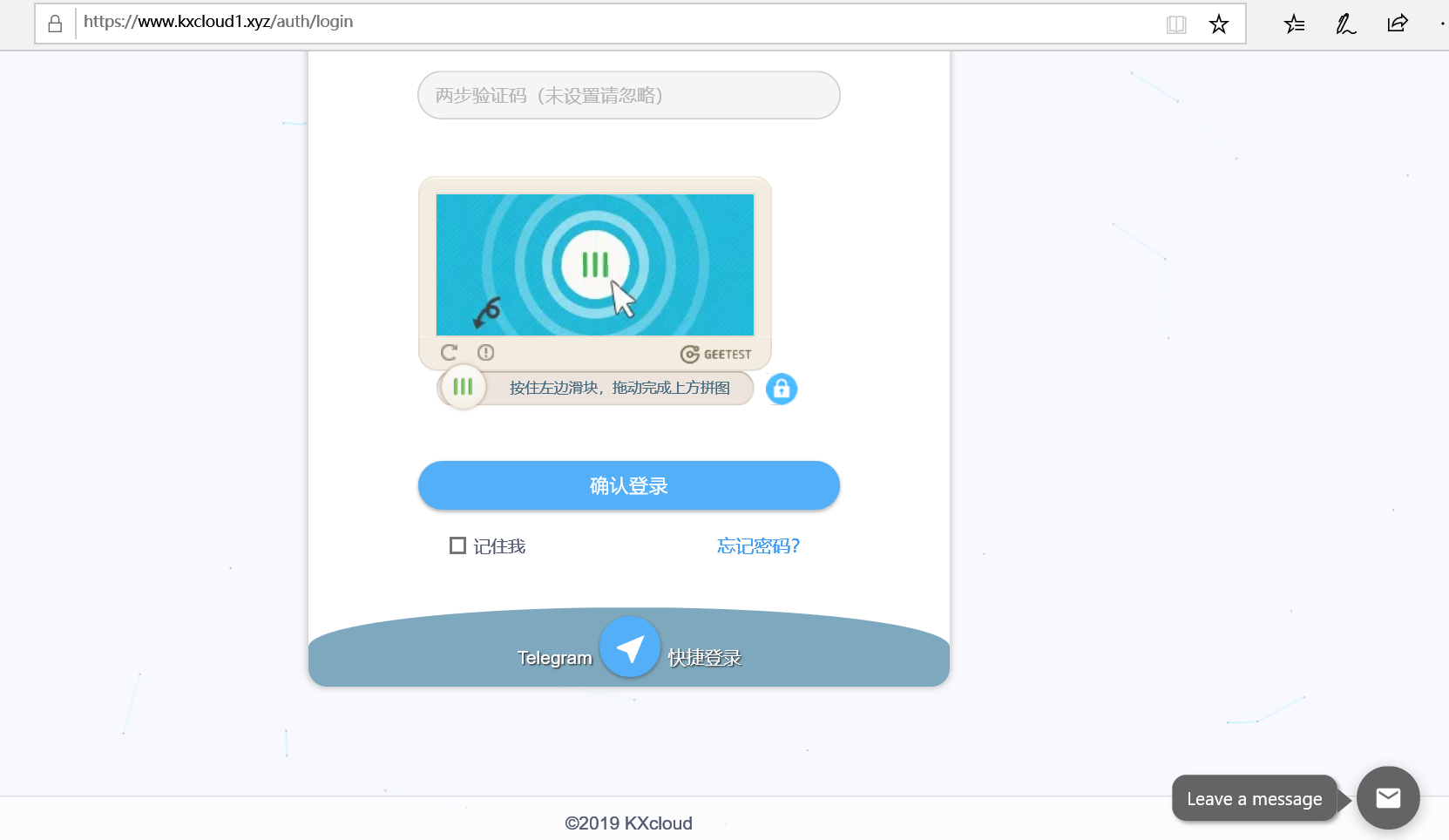The image size is (1449, 840).
Task: Add page to favorites with the star icon
Action: 1218,24
